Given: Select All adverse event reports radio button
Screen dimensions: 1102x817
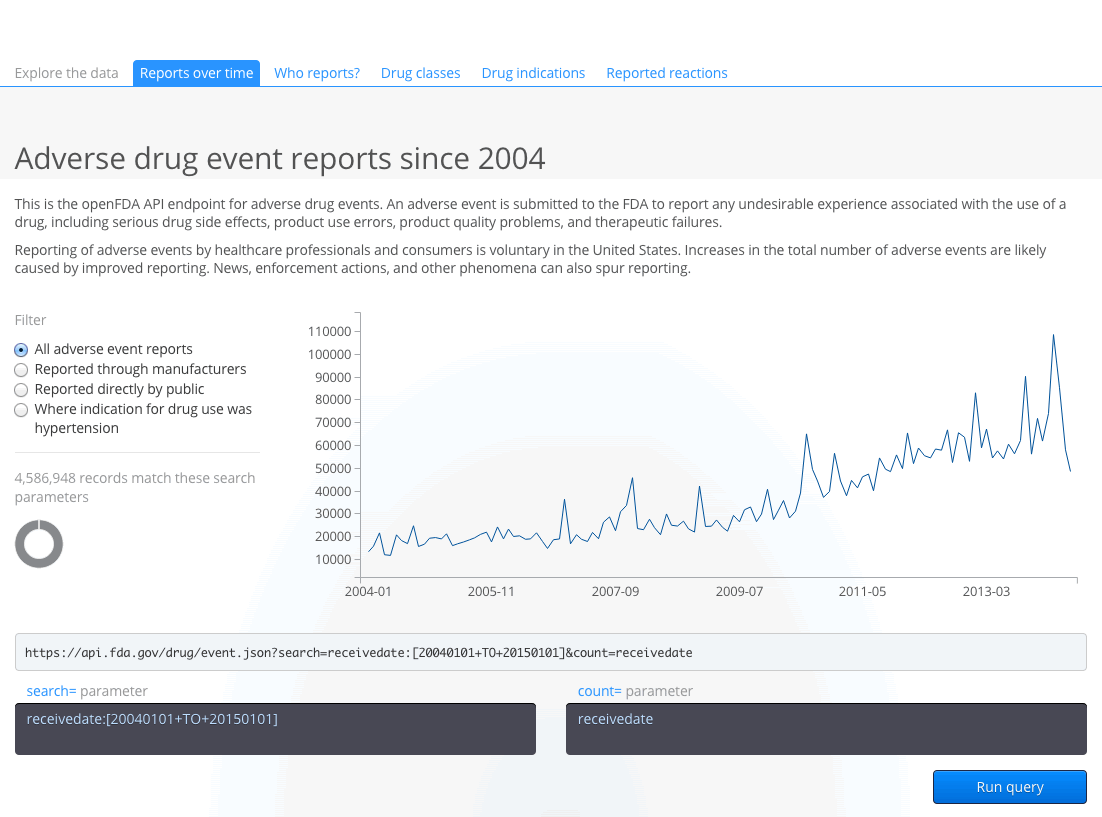Looking at the screenshot, I should 21,350.
